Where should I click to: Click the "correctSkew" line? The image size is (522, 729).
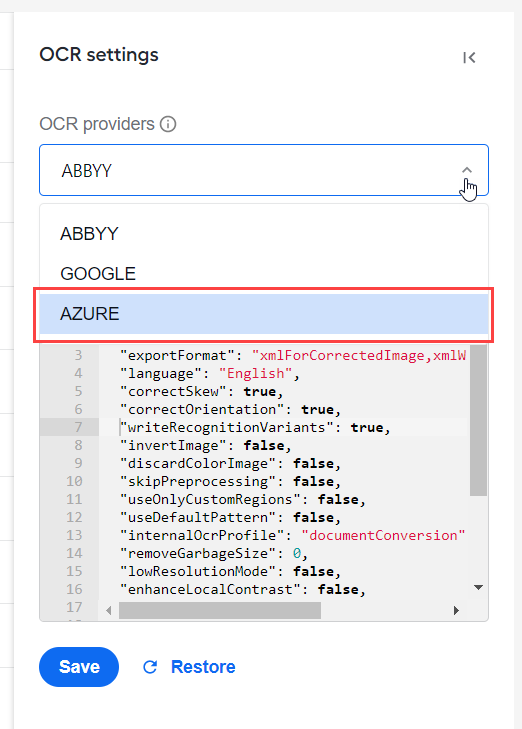(x=201, y=392)
